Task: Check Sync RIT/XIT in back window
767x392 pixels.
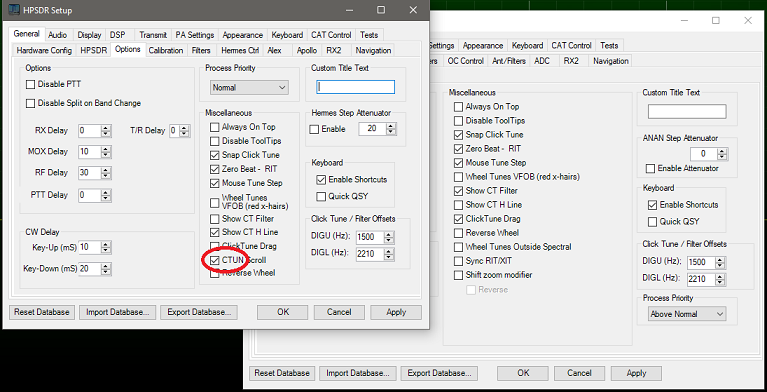Action: point(458,261)
